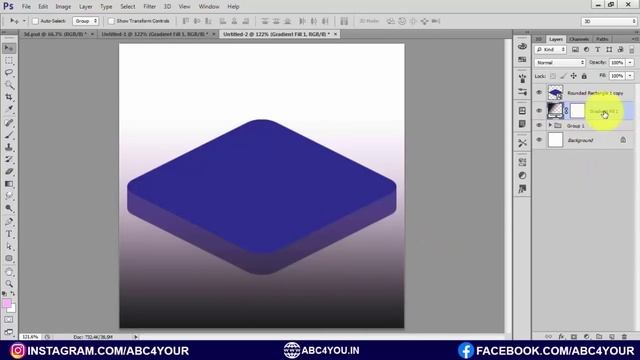Select the Path Selection tool
This screenshot has height=360, width=640.
click(9, 247)
